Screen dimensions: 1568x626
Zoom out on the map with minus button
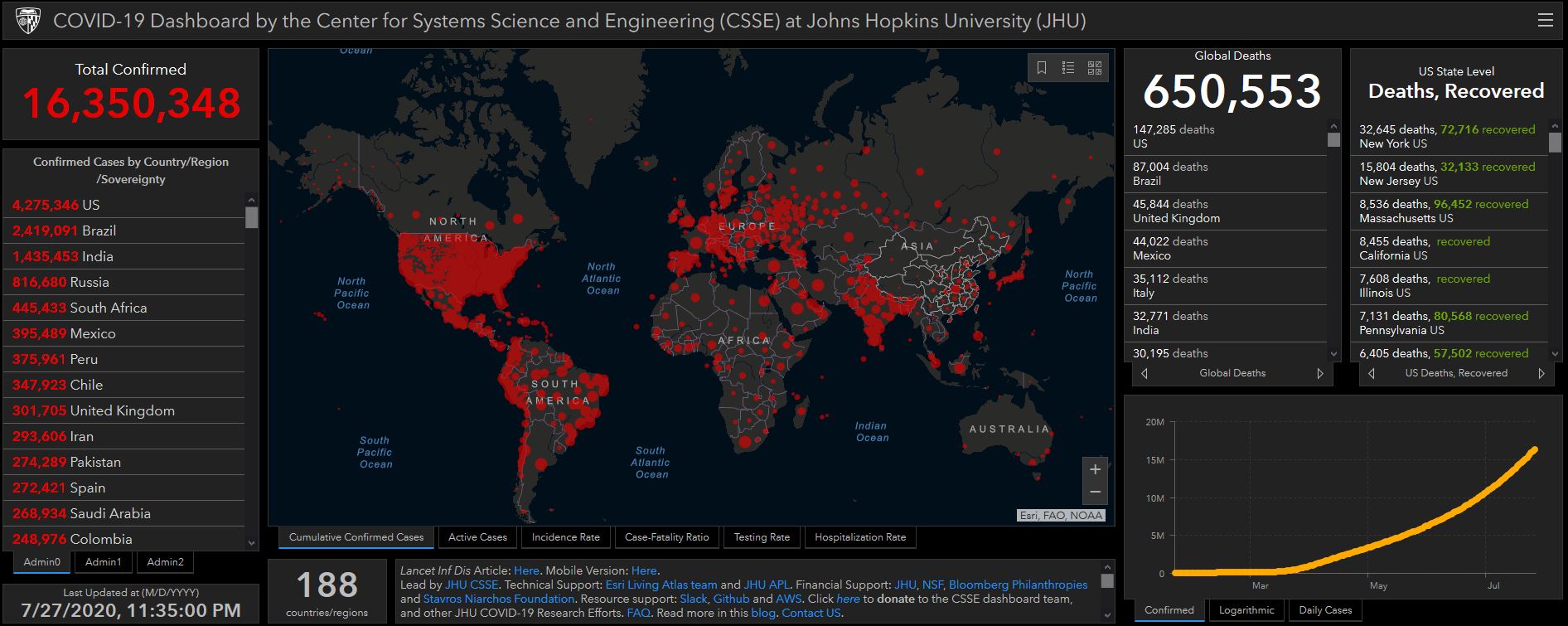pyautogui.click(x=1095, y=493)
